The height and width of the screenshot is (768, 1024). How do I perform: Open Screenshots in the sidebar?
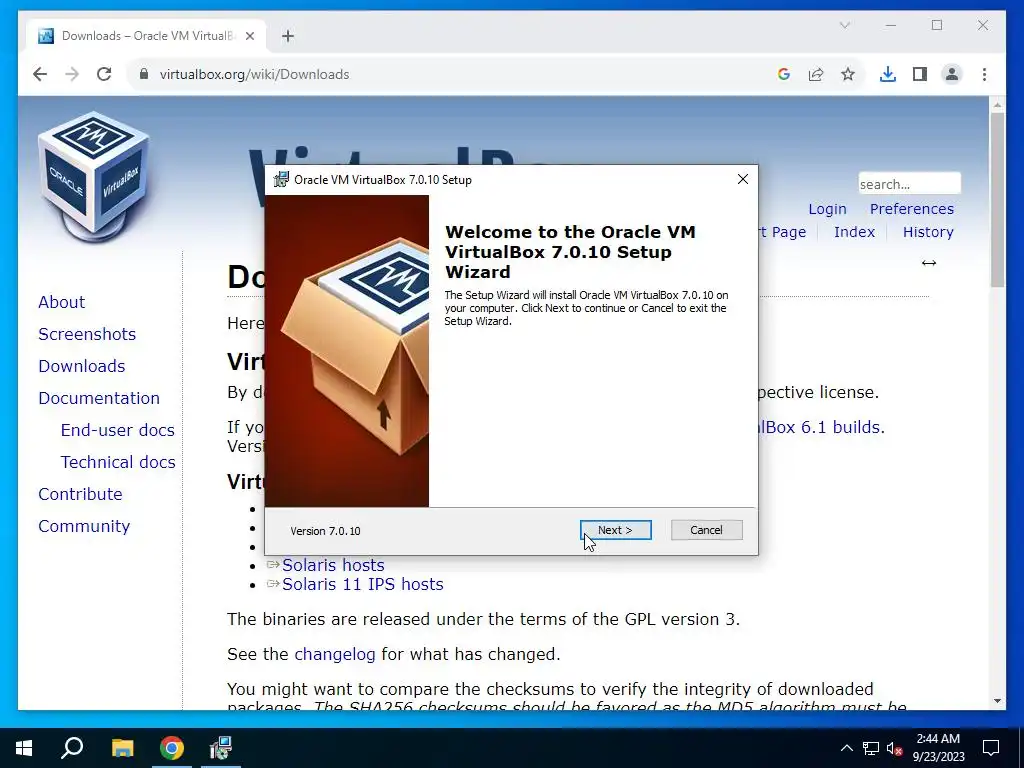coord(87,334)
